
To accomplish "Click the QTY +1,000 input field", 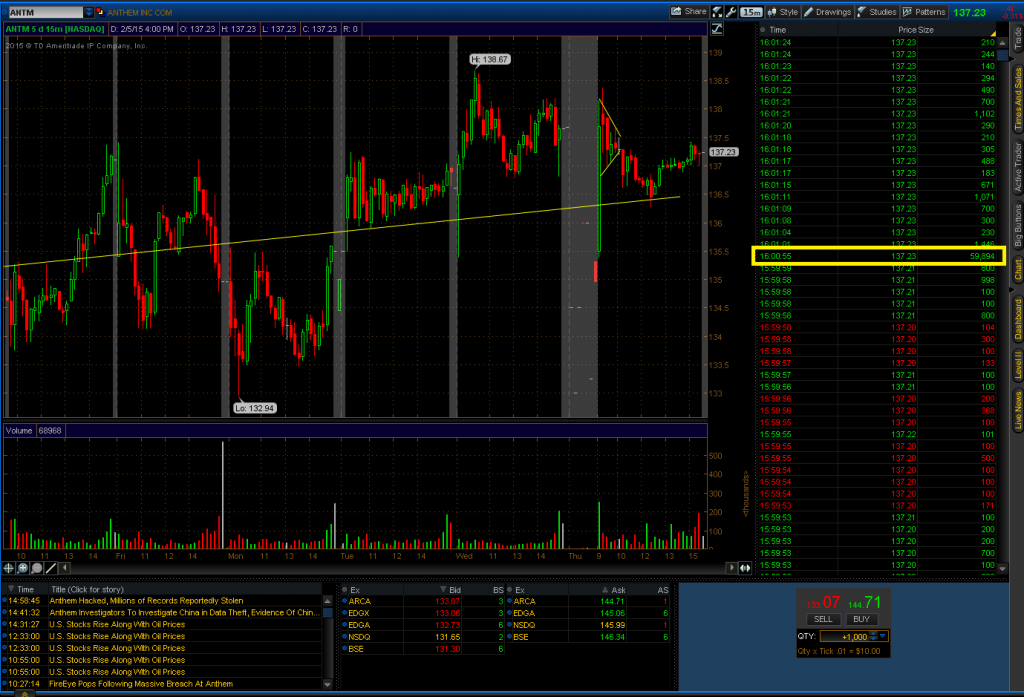I will click(844, 636).
